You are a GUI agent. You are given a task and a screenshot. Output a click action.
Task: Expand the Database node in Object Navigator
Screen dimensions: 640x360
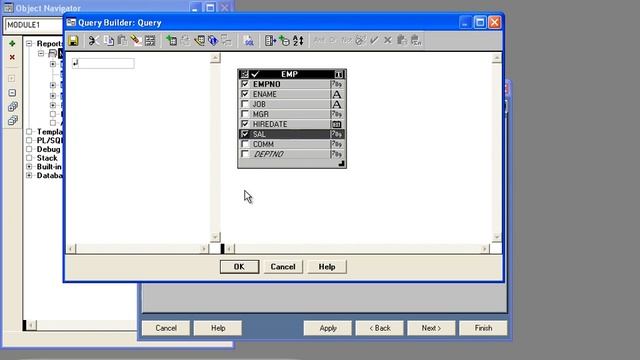(x=29, y=176)
